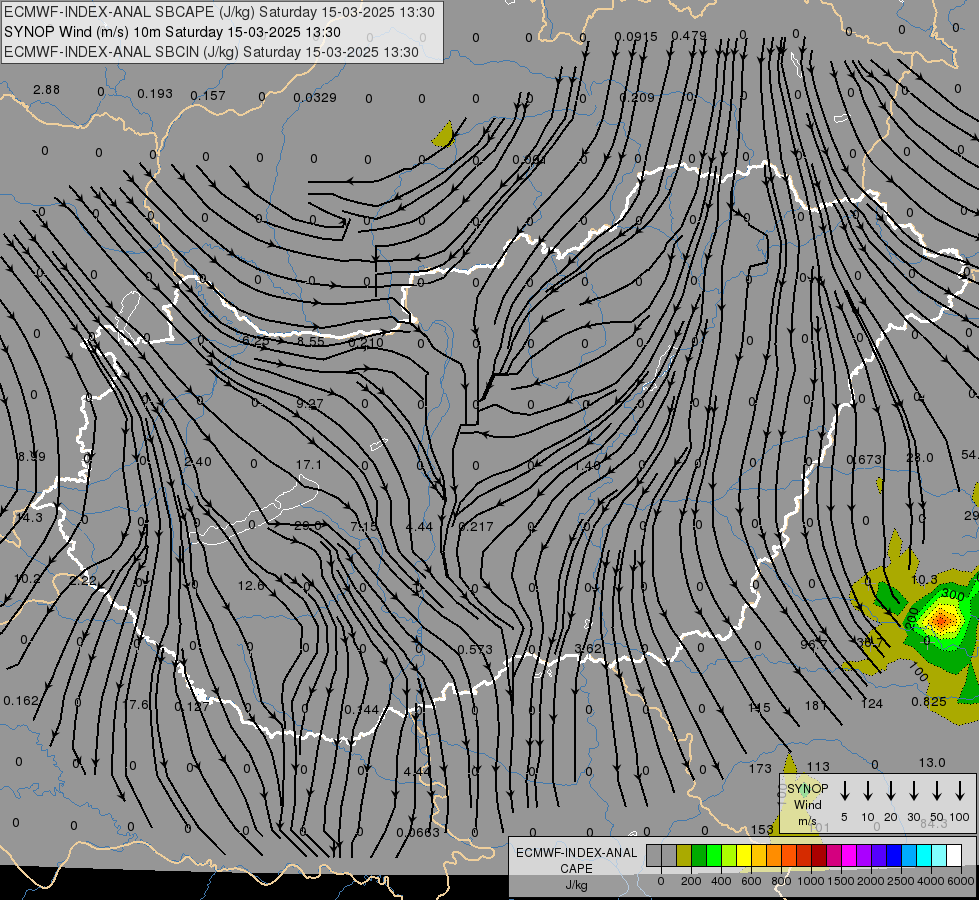Click the 17.6 value on the map
This screenshot has width=979, height=900.
(136, 705)
